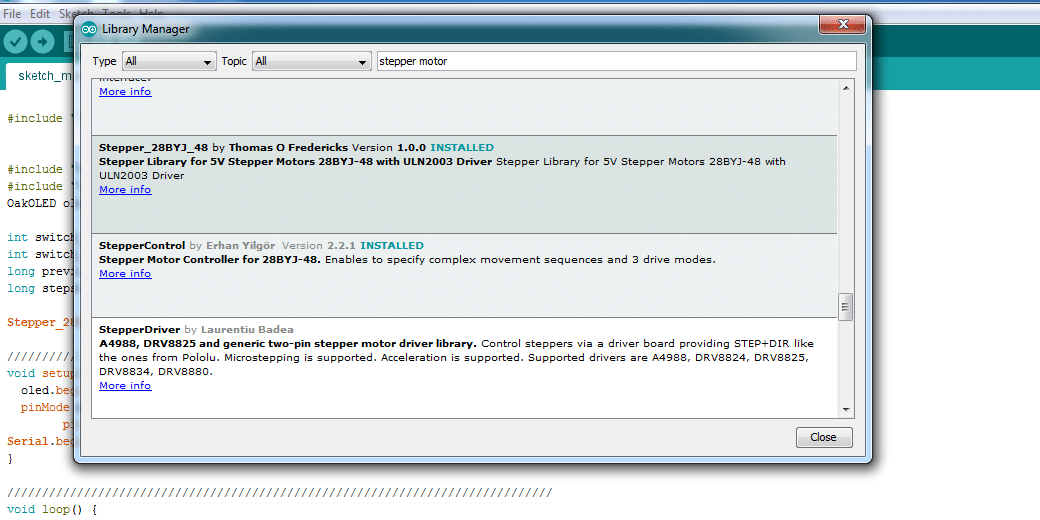This screenshot has width=1040, height=520.
Task: Open the Type dropdown
Action: tap(169, 62)
